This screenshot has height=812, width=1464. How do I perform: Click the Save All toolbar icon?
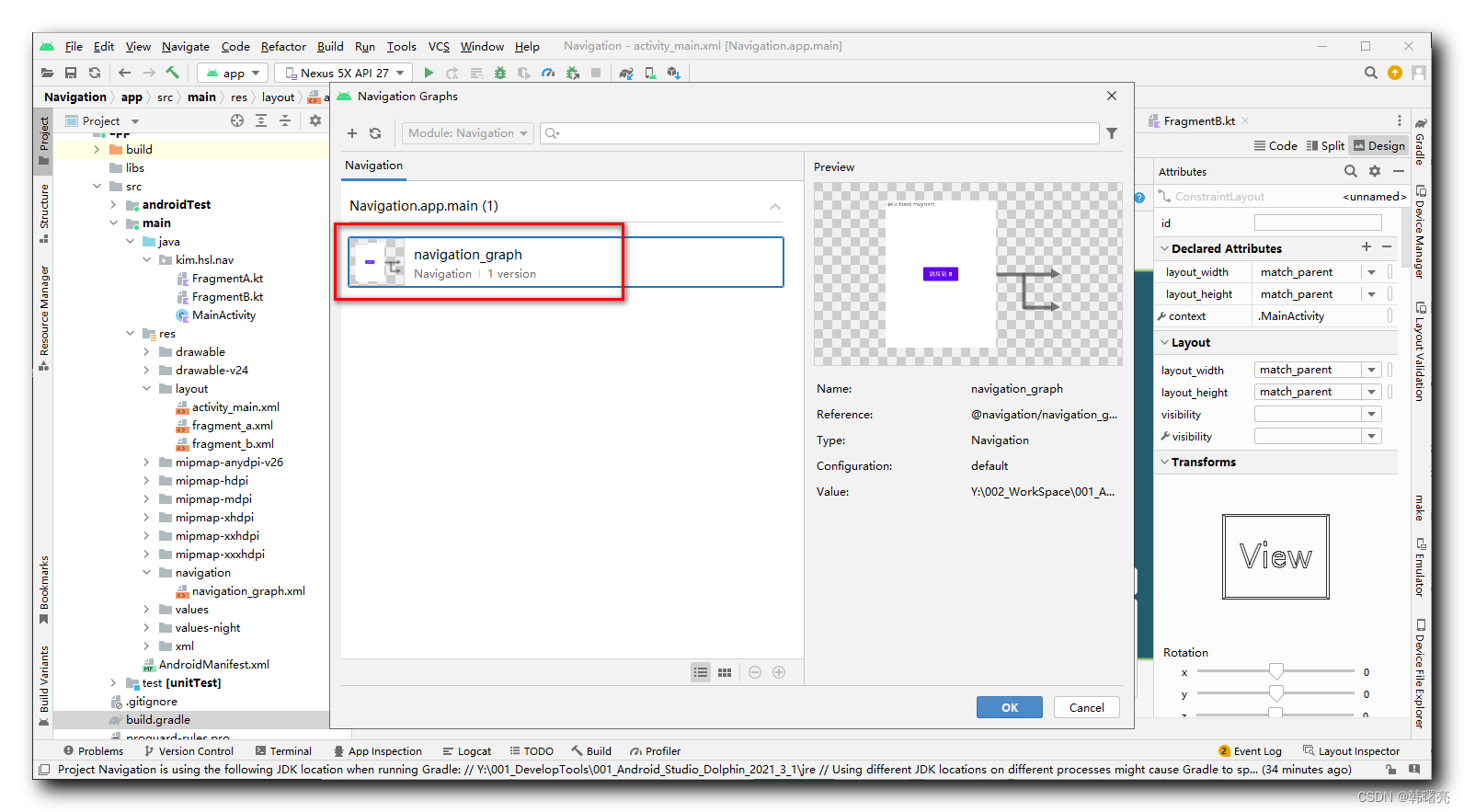click(x=71, y=73)
